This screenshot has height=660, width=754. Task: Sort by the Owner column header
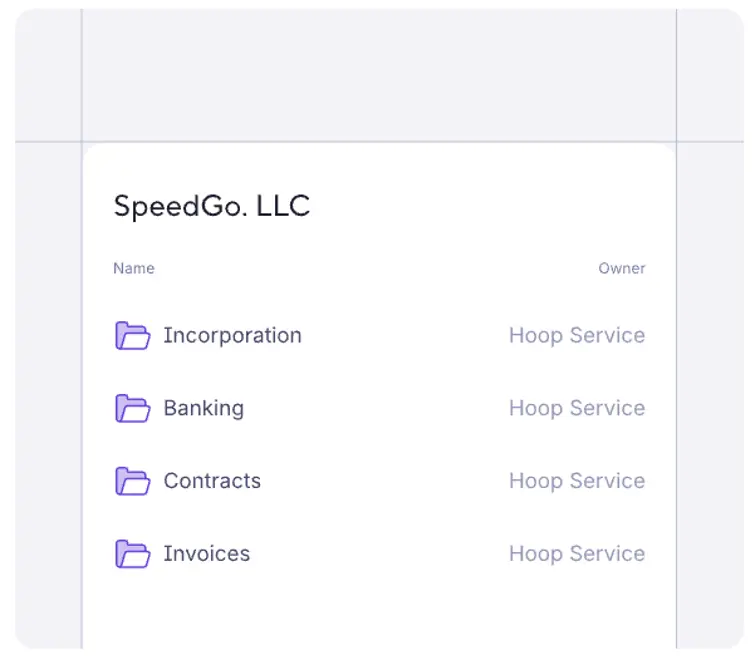[622, 268]
